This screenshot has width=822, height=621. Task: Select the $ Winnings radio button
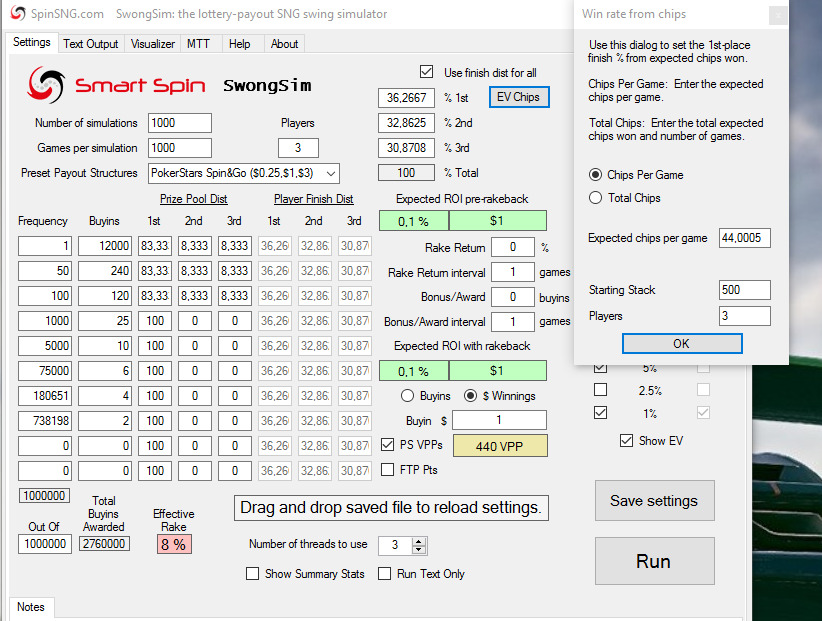pyautogui.click(x=470, y=396)
